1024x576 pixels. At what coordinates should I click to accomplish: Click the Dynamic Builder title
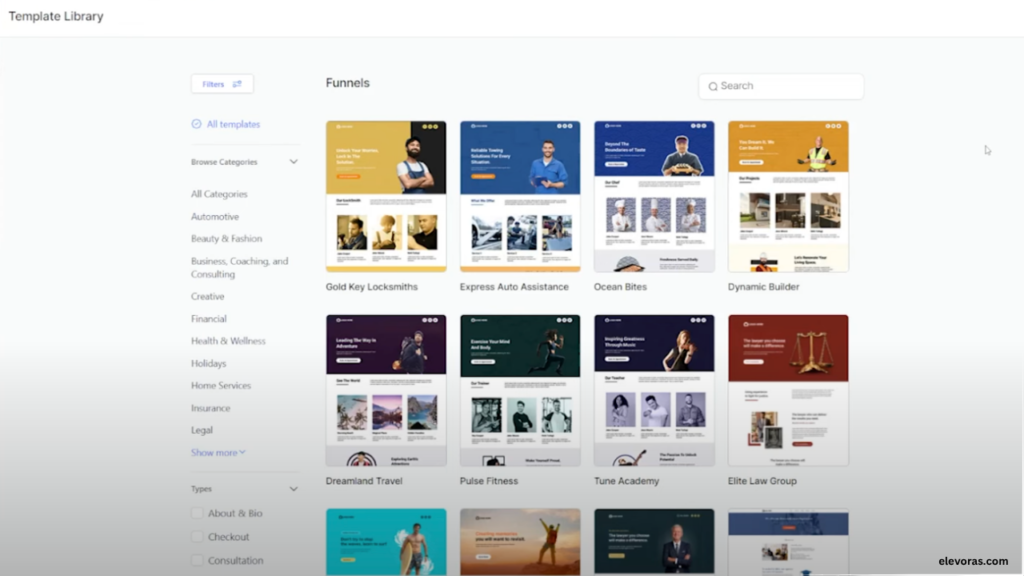pyautogui.click(x=763, y=287)
